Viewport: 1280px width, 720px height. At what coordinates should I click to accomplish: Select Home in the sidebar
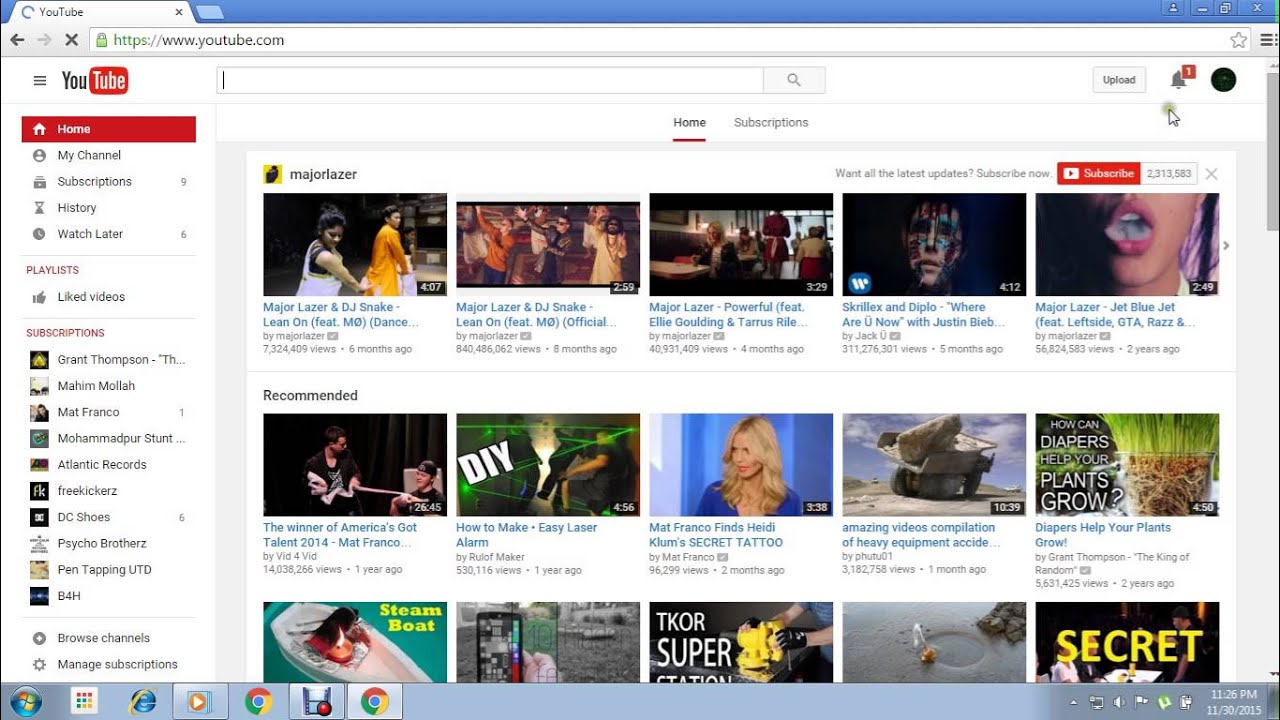click(109, 129)
